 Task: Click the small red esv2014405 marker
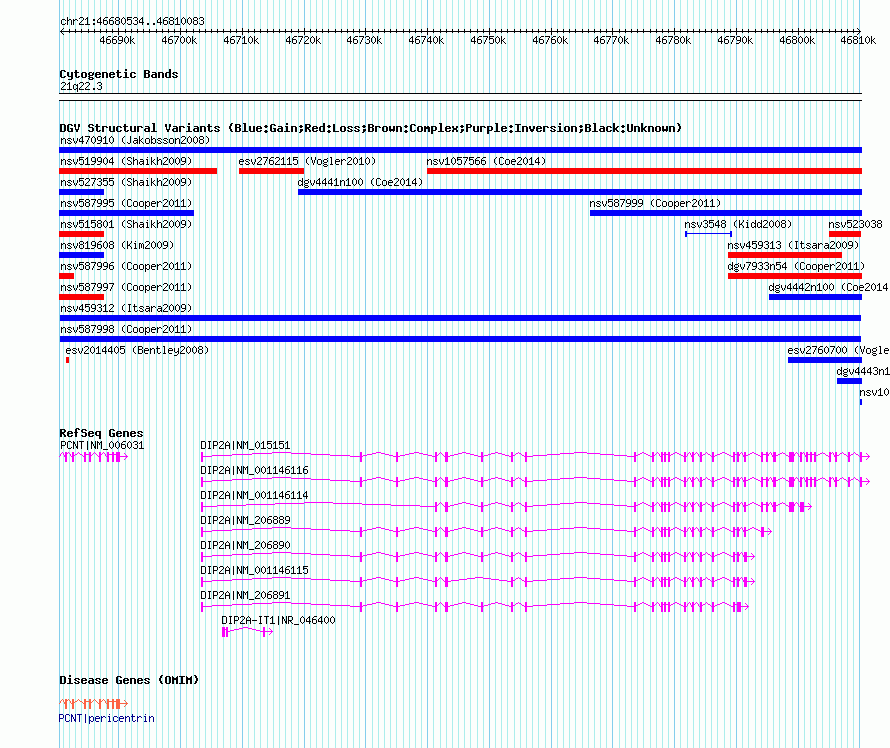(68, 360)
